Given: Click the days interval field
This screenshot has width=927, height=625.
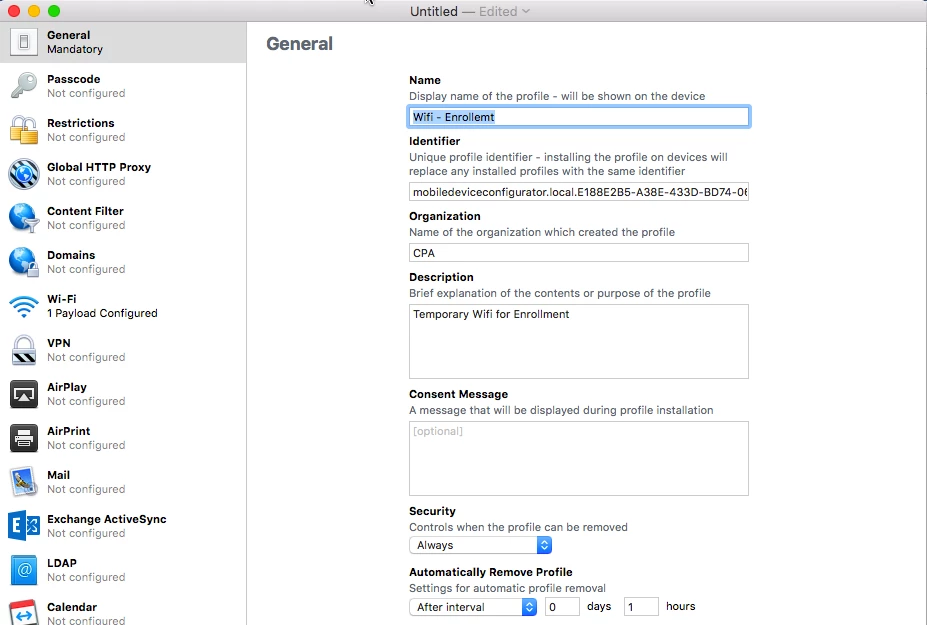Looking at the screenshot, I should [562, 607].
